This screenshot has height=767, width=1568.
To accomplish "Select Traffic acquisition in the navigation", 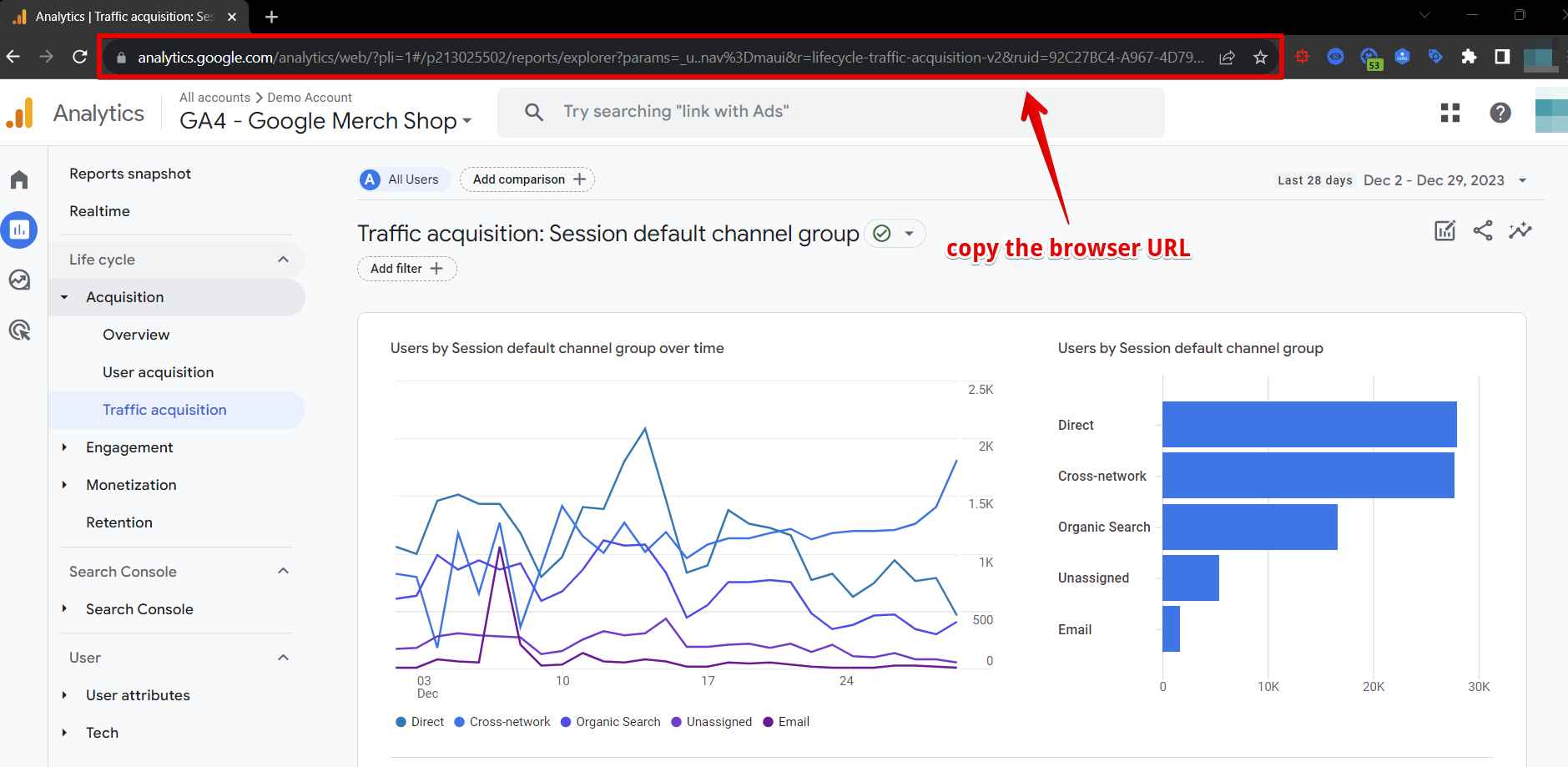I will coord(164,409).
